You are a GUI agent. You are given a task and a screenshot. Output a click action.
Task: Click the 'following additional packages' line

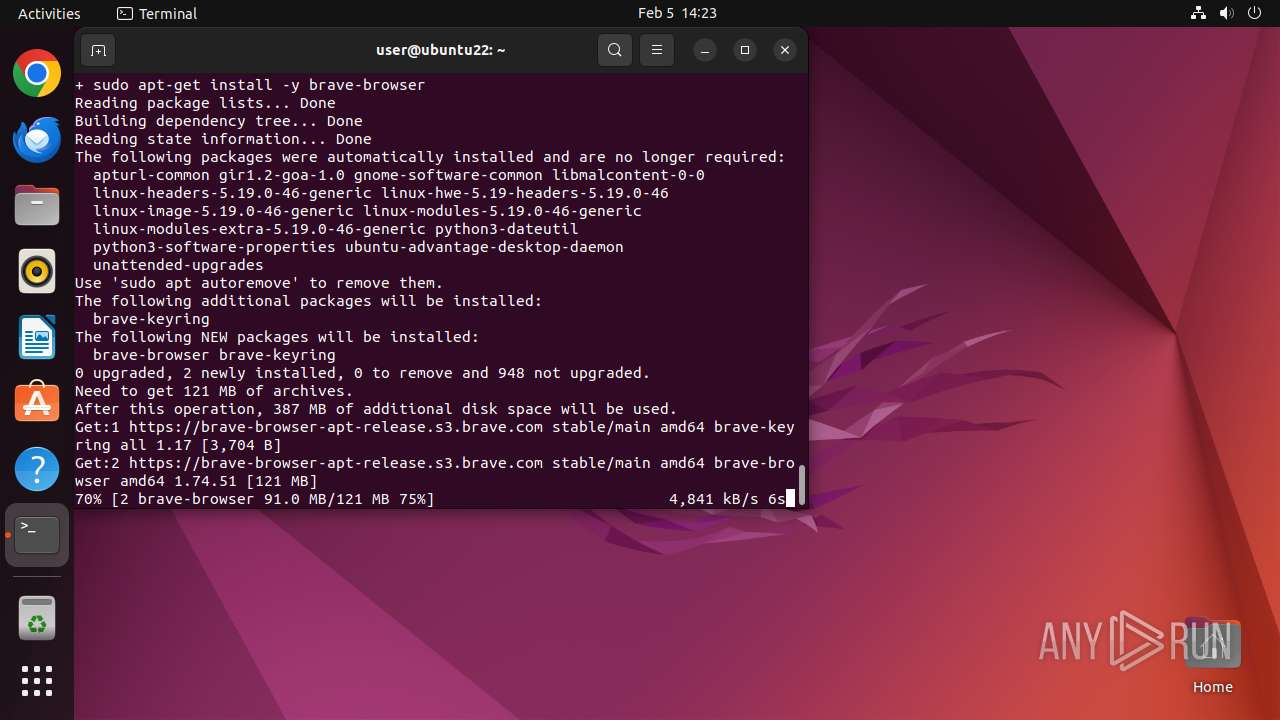coord(309,301)
